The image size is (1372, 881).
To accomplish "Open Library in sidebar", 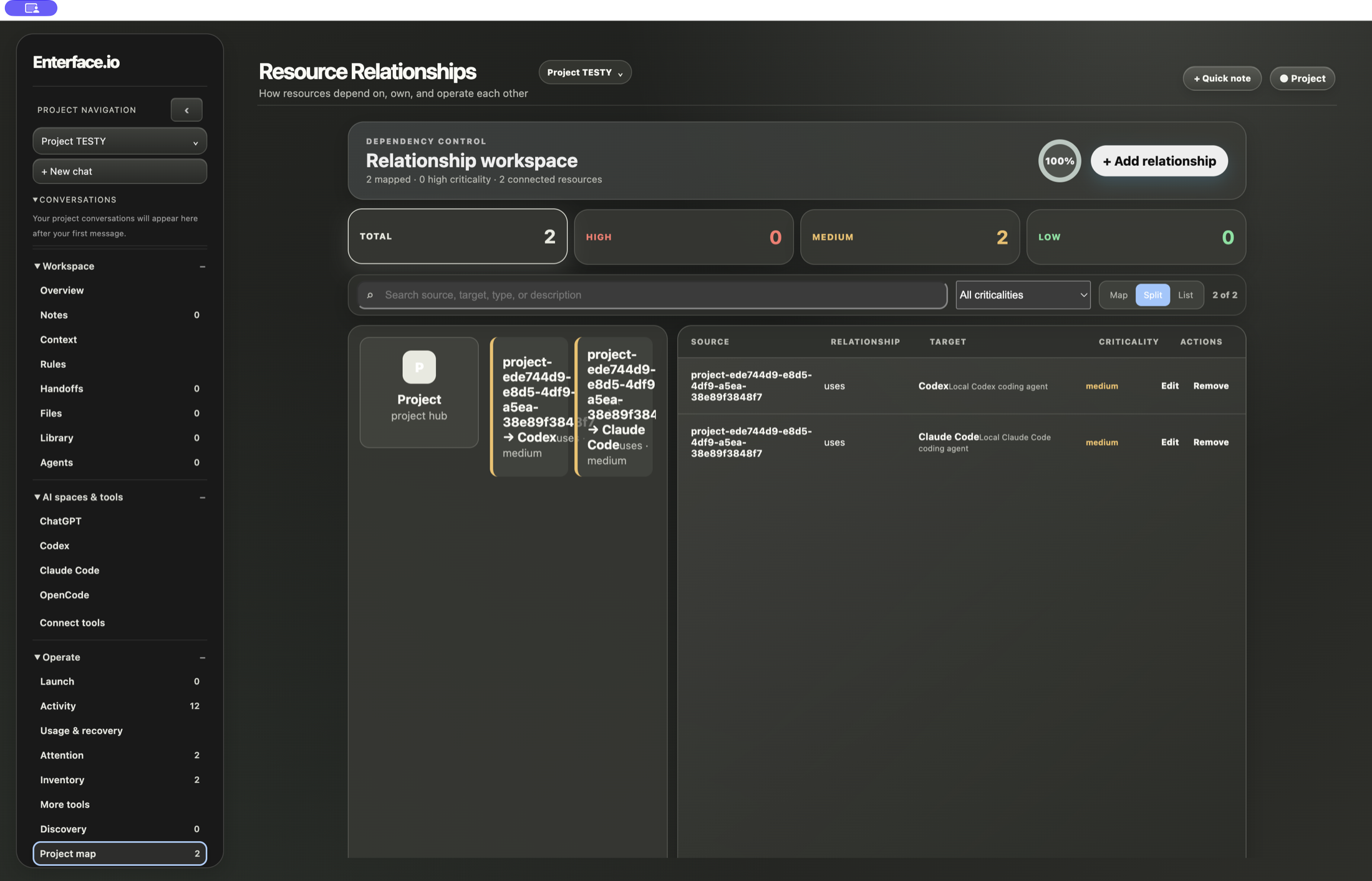I will (x=120, y=438).
